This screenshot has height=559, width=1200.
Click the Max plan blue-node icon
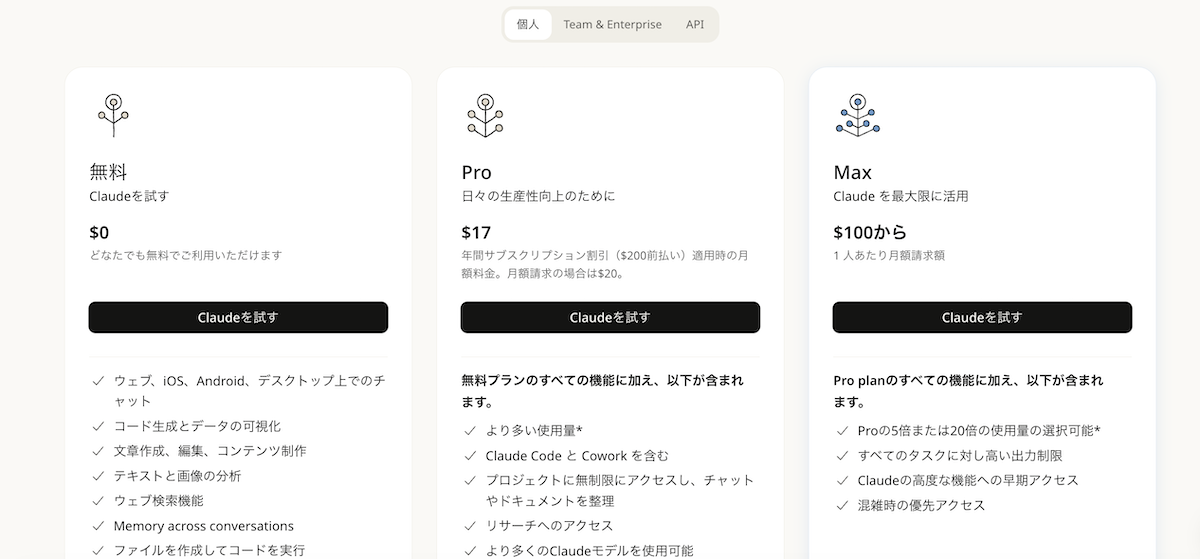(856, 115)
